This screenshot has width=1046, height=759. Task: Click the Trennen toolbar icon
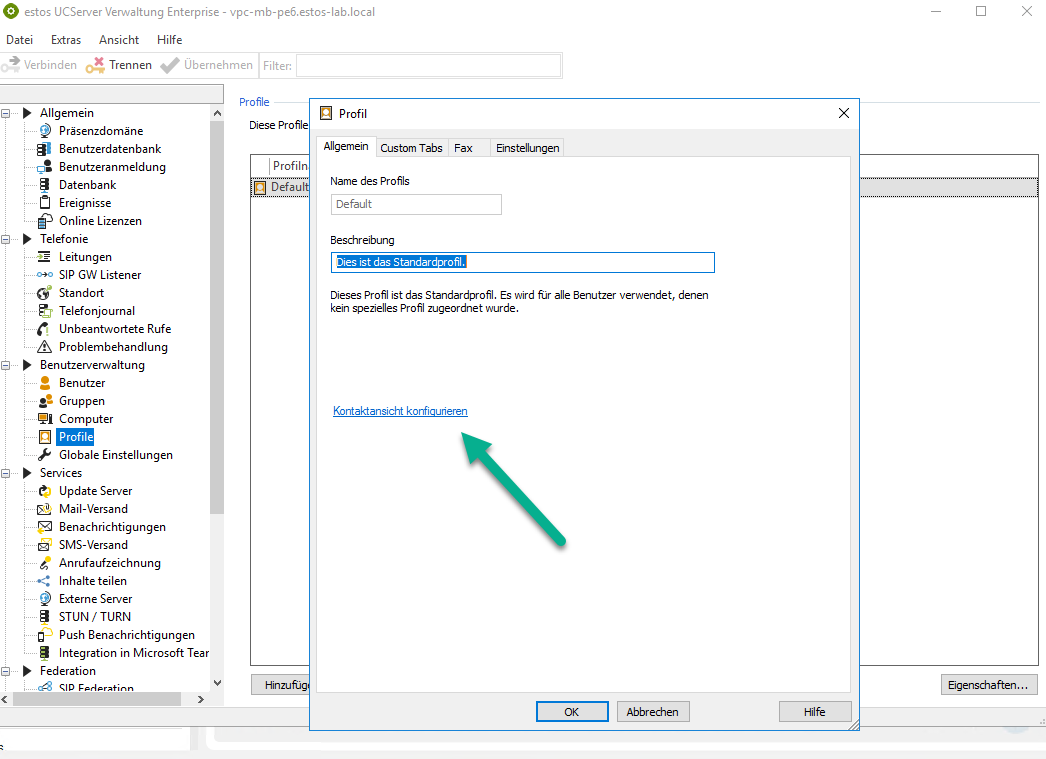coord(95,65)
